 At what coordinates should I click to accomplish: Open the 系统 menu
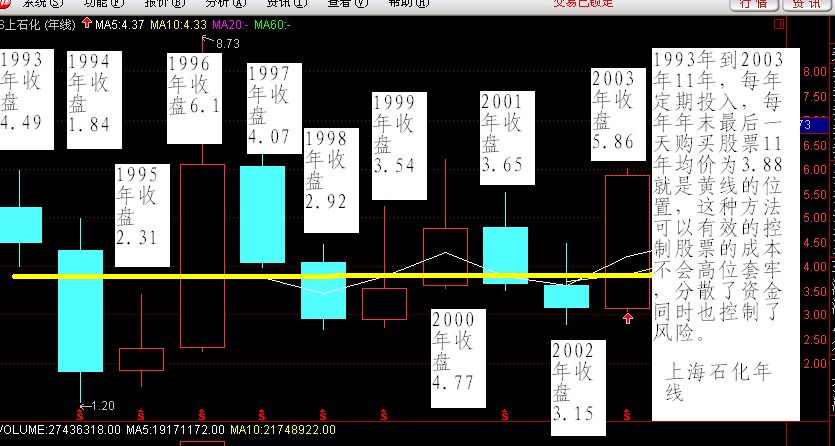coord(33,3)
